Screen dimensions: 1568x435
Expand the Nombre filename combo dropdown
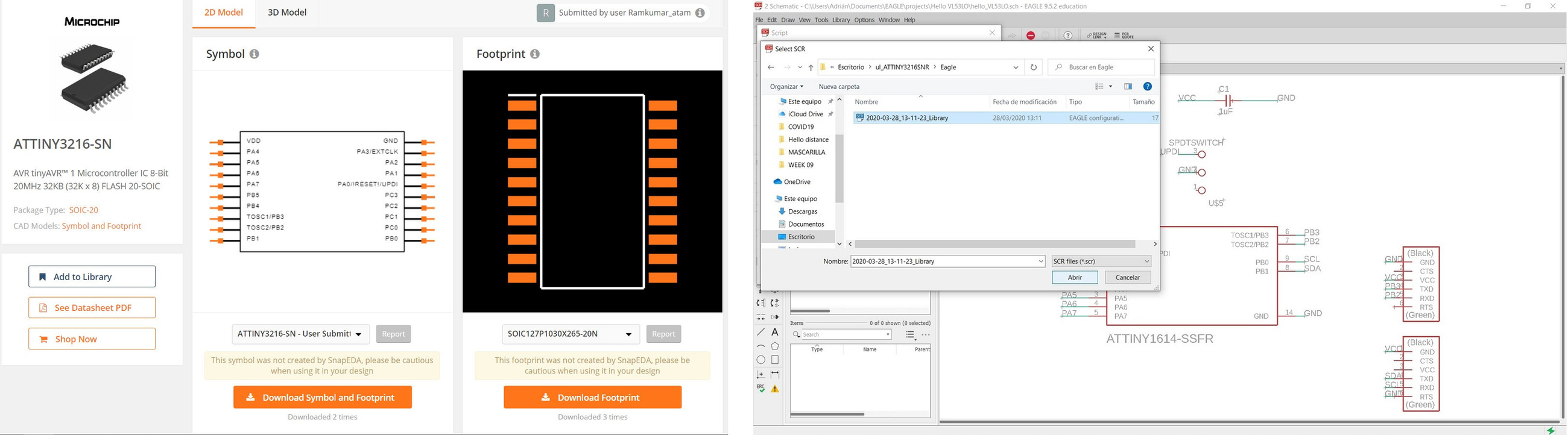tap(1040, 261)
